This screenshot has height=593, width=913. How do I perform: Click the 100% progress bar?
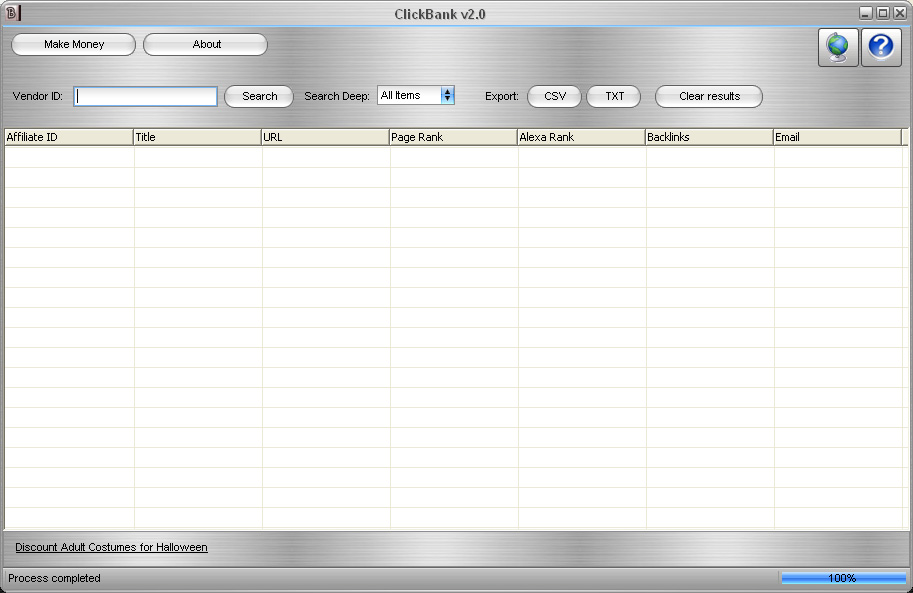point(843,578)
